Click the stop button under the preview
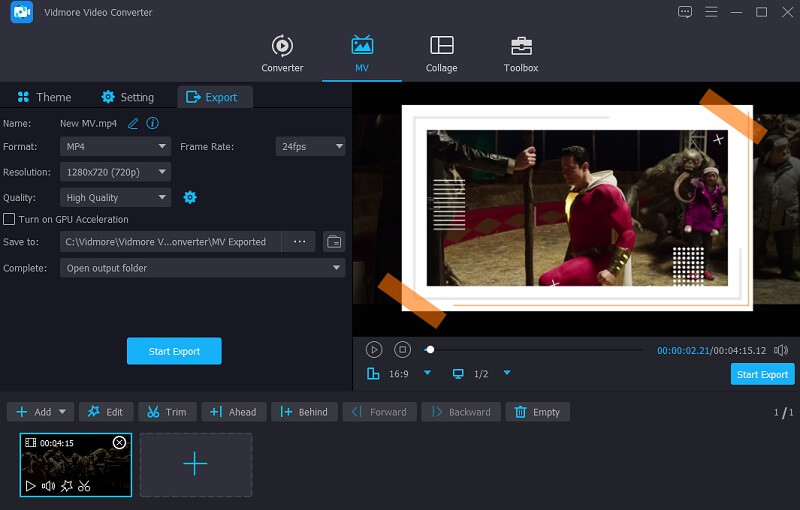This screenshot has width=800, height=510. click(x=402, y=349)
